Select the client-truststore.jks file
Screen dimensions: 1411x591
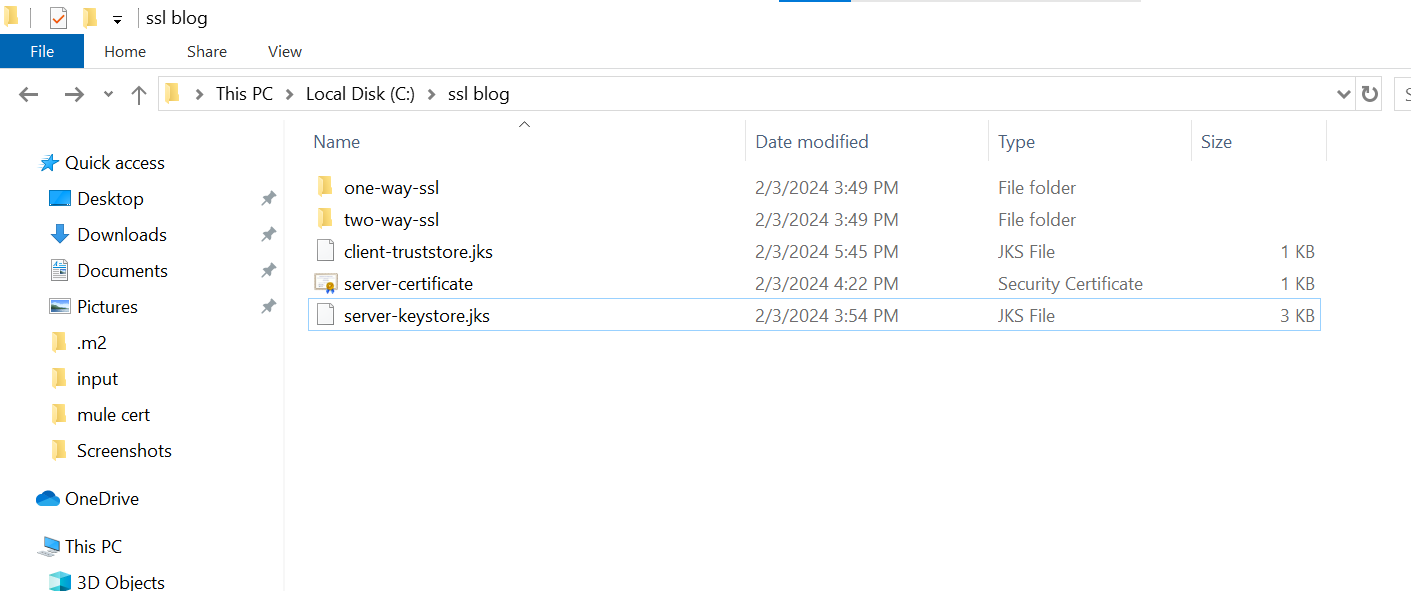(x=418, y=252)
